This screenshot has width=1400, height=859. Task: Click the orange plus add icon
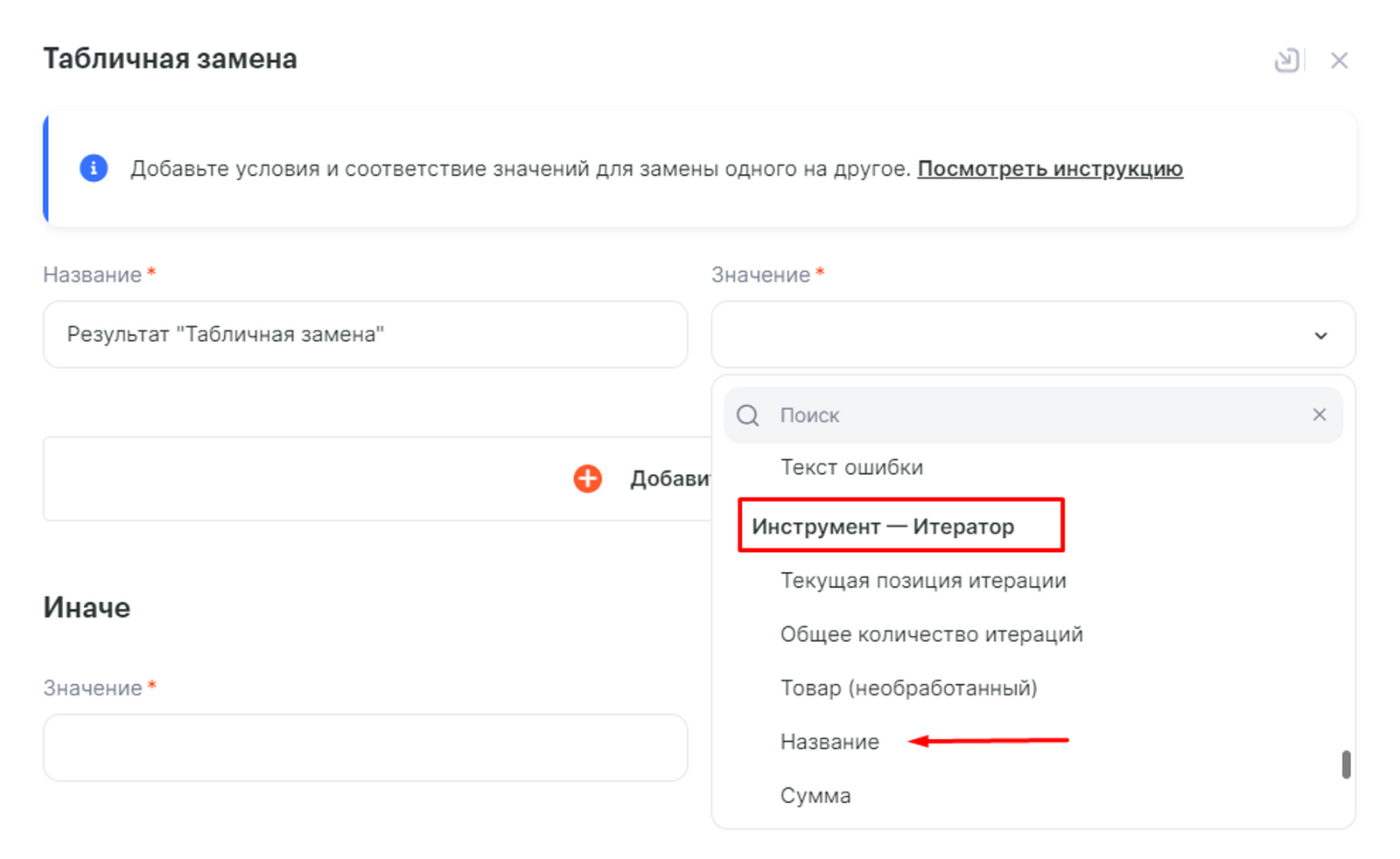tap(588, 478)
